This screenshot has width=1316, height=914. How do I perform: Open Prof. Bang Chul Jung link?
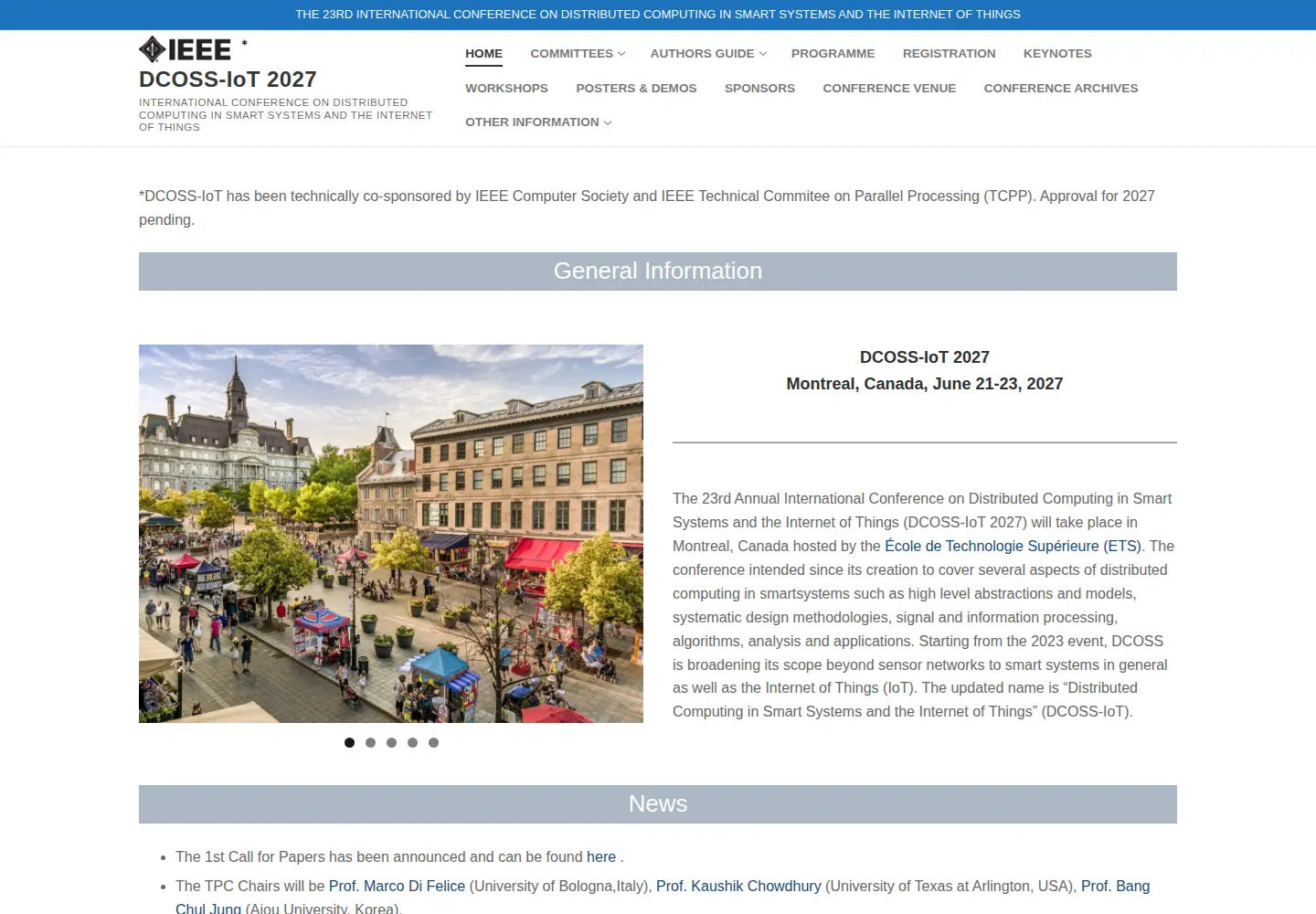click(x=1115, y=886)
